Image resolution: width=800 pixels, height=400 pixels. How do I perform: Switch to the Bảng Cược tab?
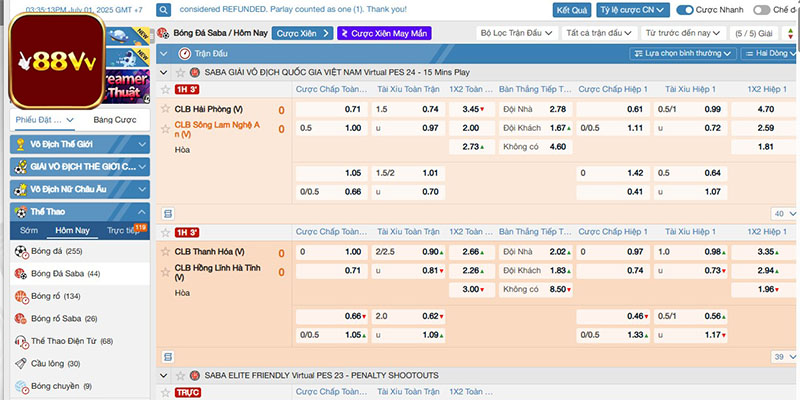click(x=114, y=119)
